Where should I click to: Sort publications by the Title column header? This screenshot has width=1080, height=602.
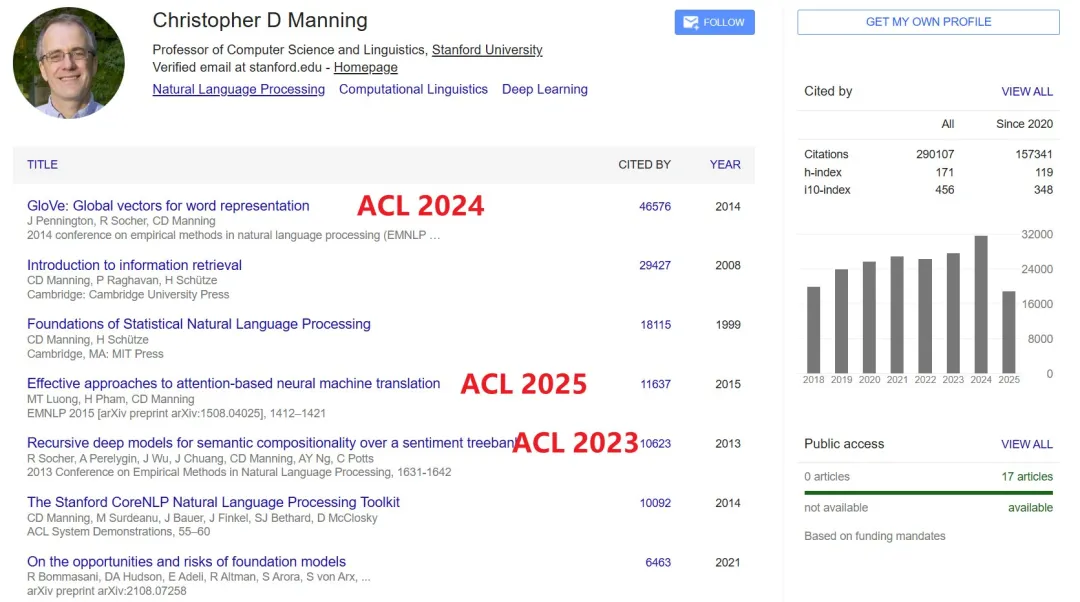tap(42, 164)
